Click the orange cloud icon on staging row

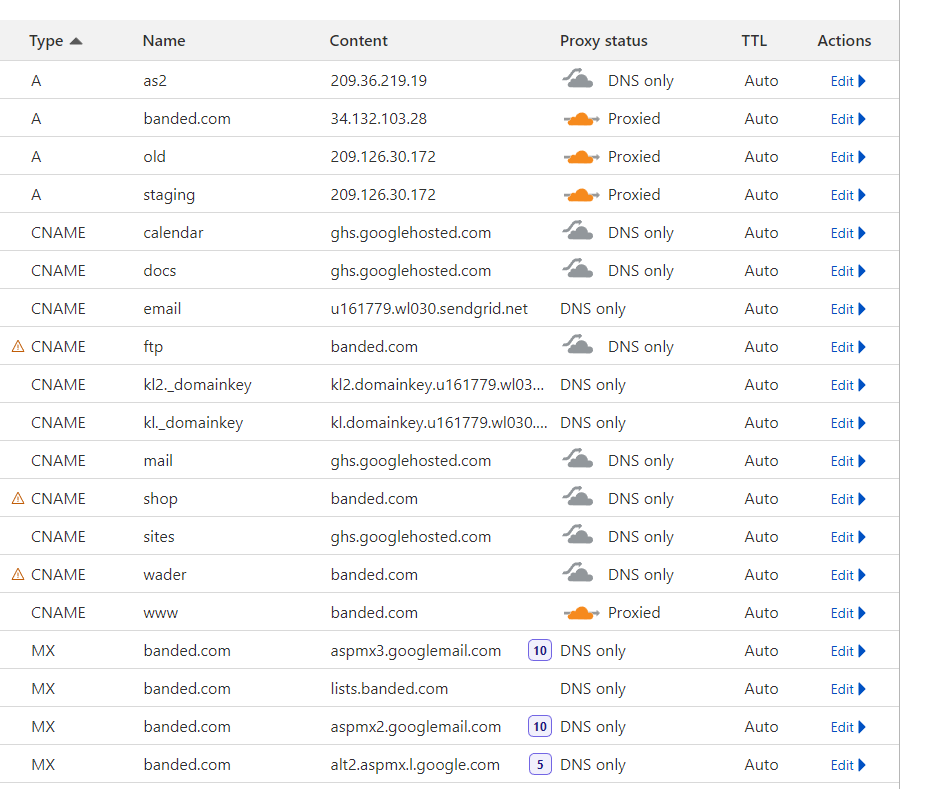click(581, 195)
